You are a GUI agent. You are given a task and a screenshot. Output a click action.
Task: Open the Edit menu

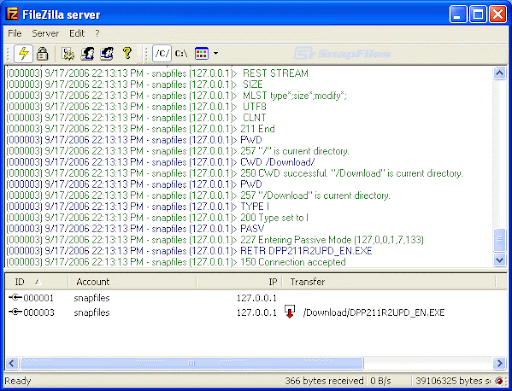pos(77,33)
